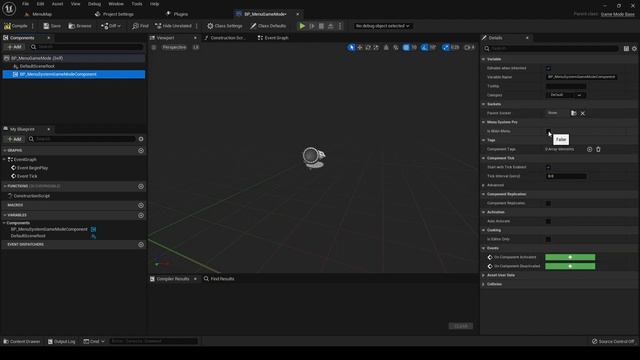The width and height of the screenshot is (640, 360).
Task: Enable the Is Main Menu checkbox
Action: [548, 131]
